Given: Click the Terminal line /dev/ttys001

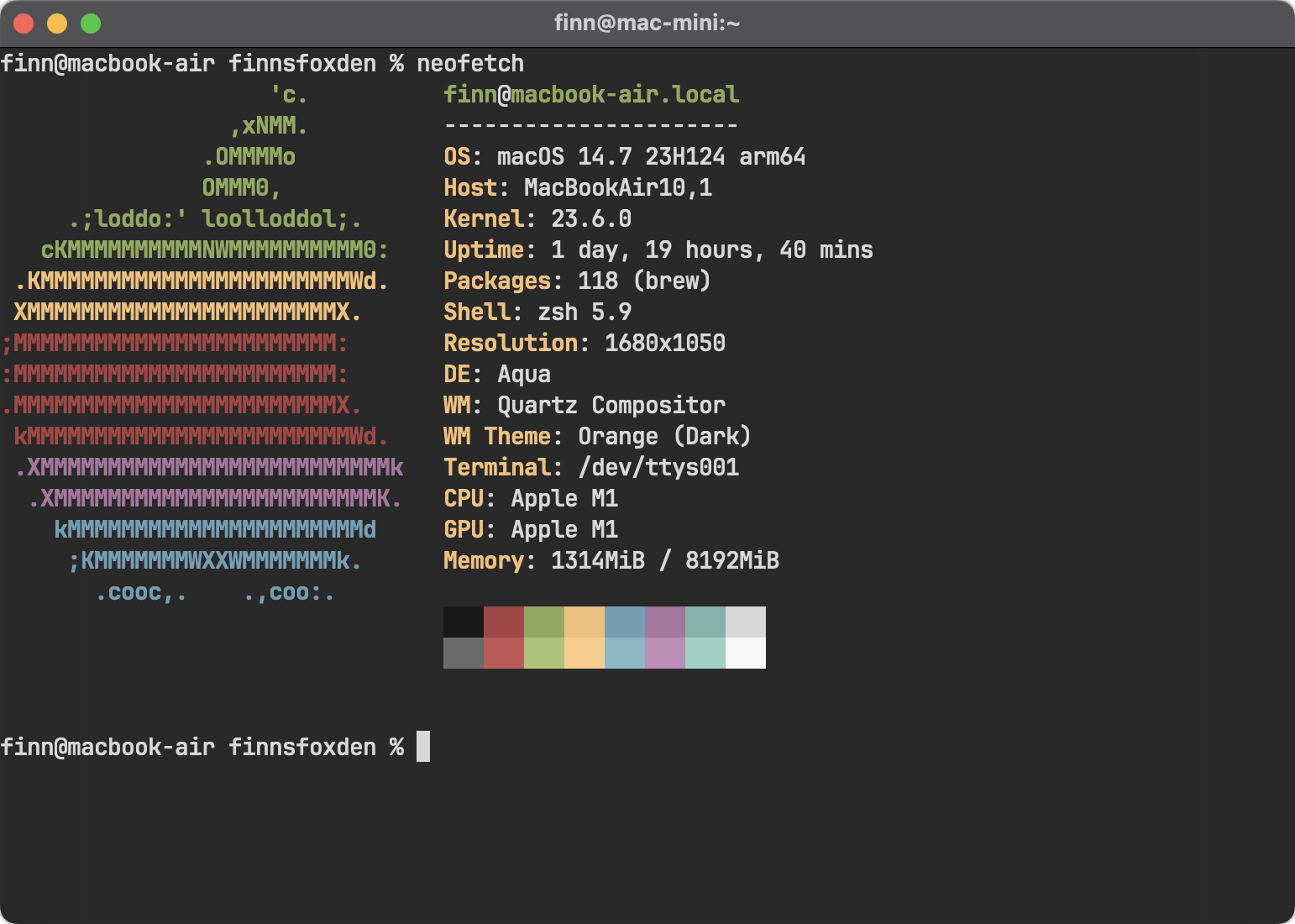Looking at the screenshot, I should coord(591,467).
